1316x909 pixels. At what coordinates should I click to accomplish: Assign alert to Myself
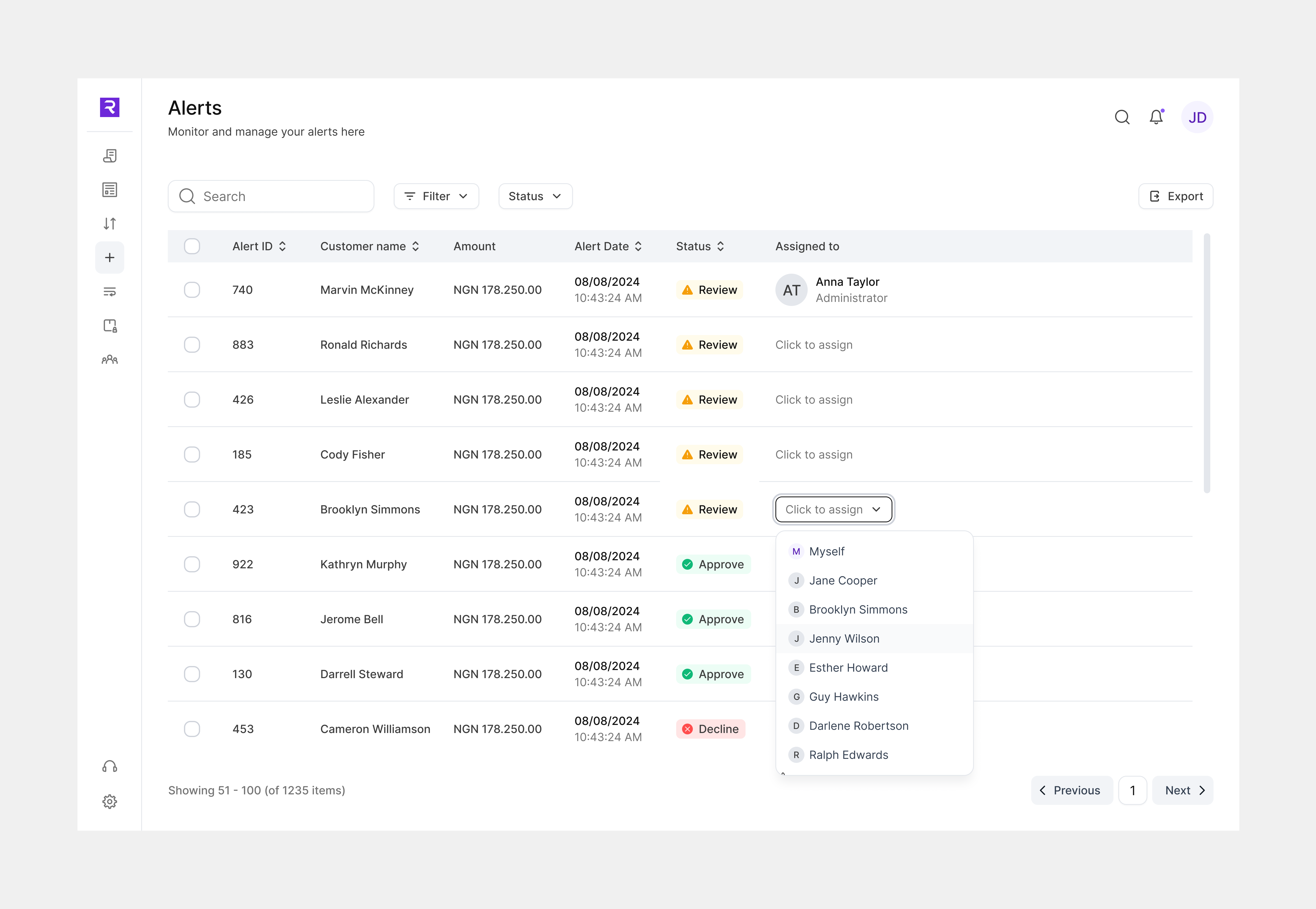(x=874, y=551)
